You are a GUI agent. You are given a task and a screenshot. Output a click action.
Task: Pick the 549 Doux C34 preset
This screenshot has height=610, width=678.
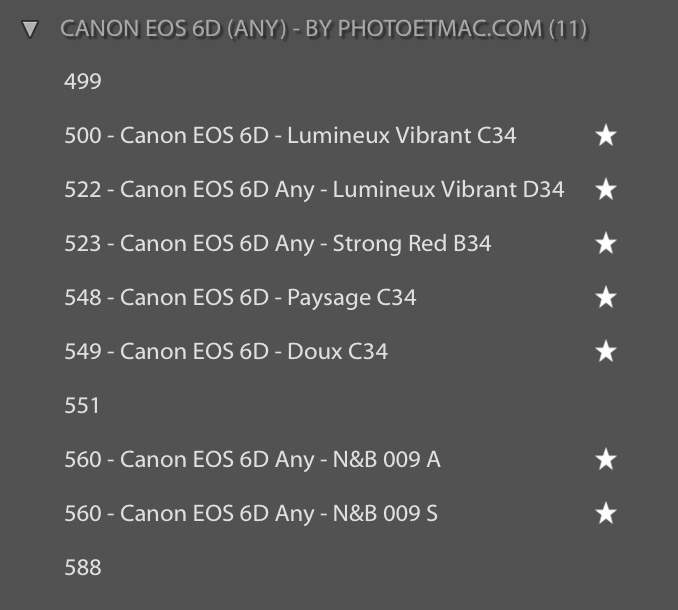pyautogui.click(x=226, y=352)
